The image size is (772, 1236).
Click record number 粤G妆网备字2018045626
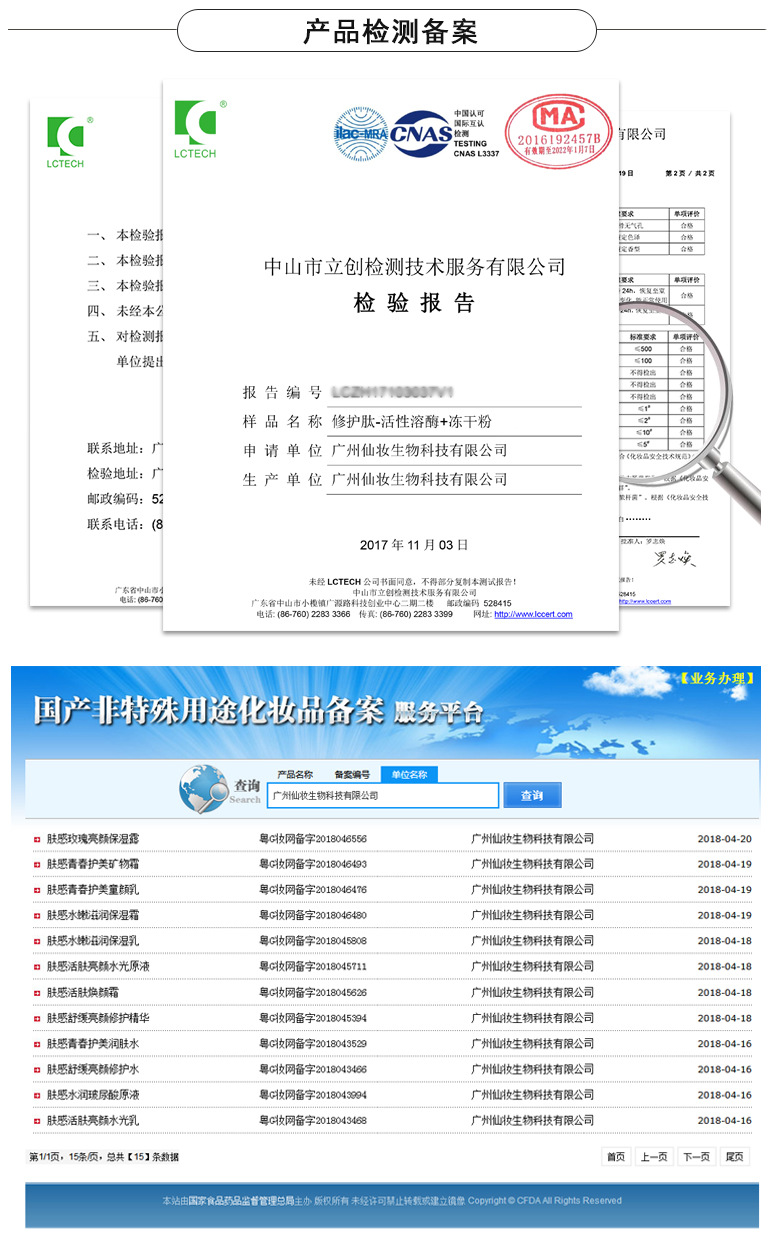pyautogui.click(x=314, y=993)
